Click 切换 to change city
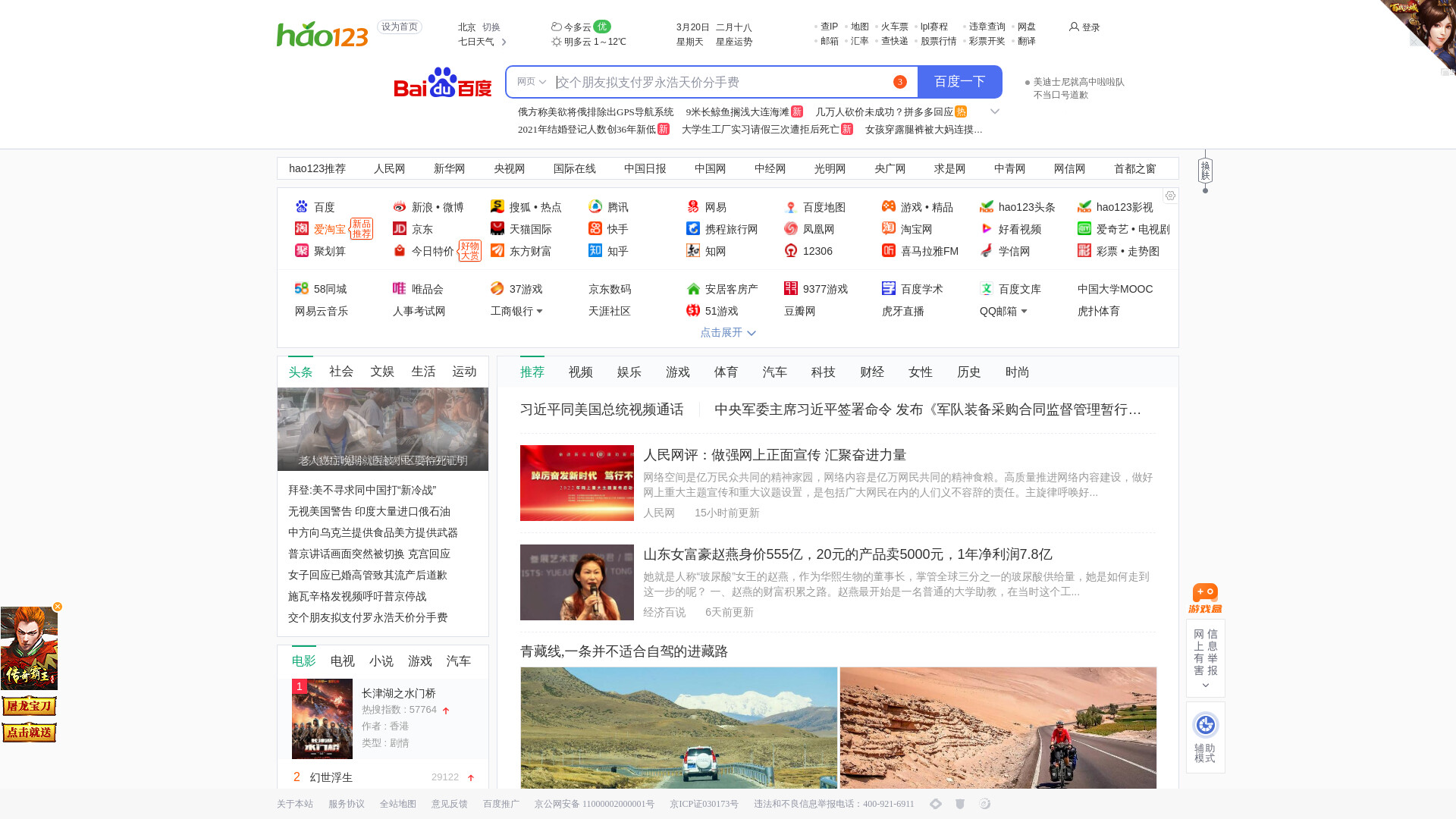This screenshot has width=1456, height=819. coord(491,27)
